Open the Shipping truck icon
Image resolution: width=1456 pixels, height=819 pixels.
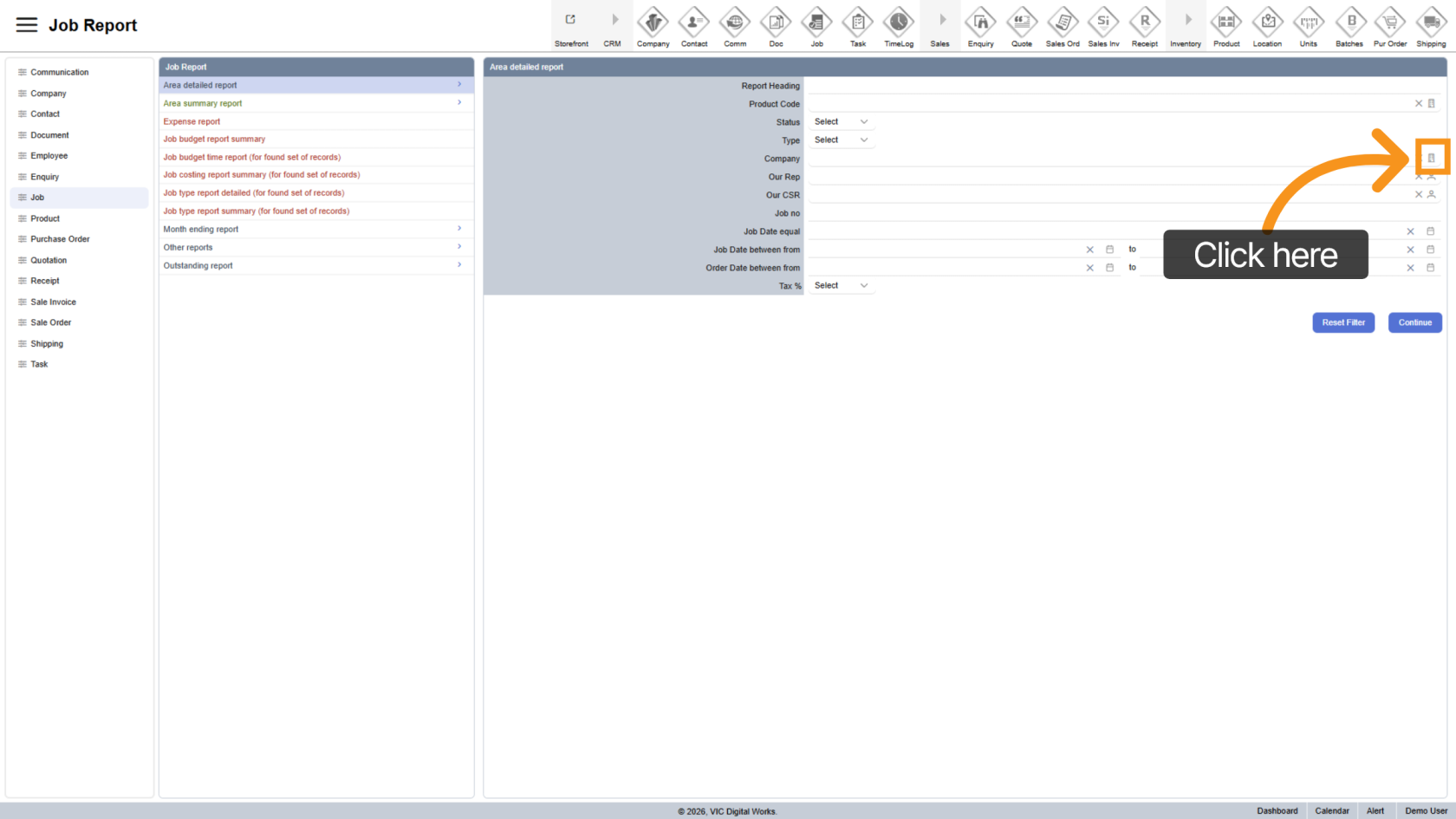coord(1430,23)
